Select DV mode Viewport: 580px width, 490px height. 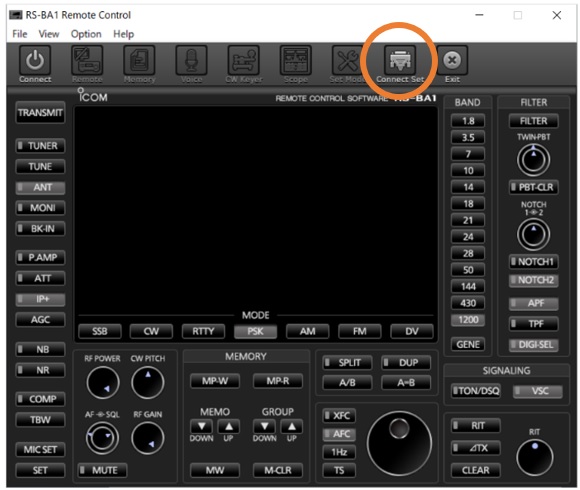click(x=412, y=331)
